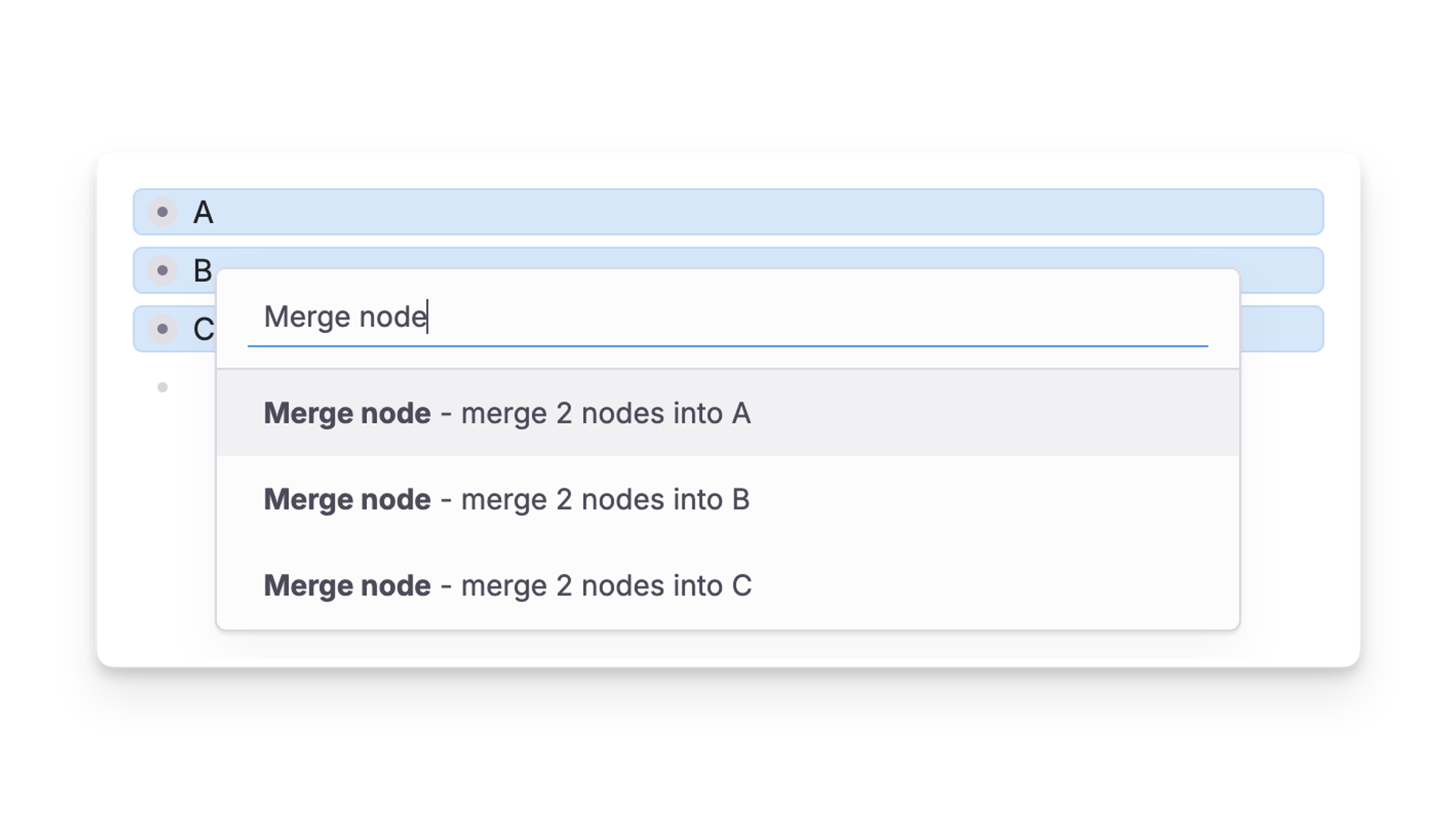This screenshot has width=1456, height=819.
Task: Click the blue underline of the search field
Action: (728, 346)
